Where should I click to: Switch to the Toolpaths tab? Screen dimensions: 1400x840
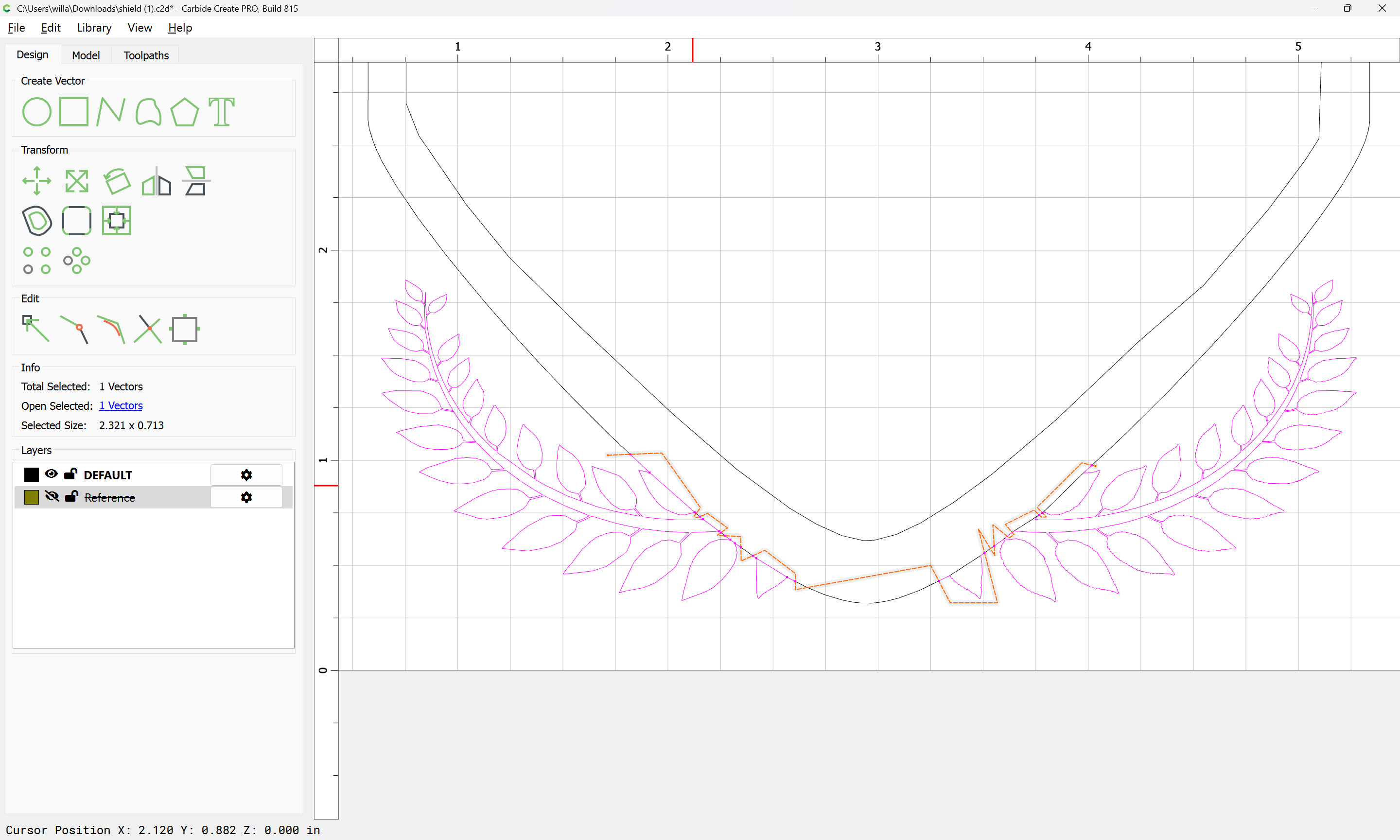point(146,55)
